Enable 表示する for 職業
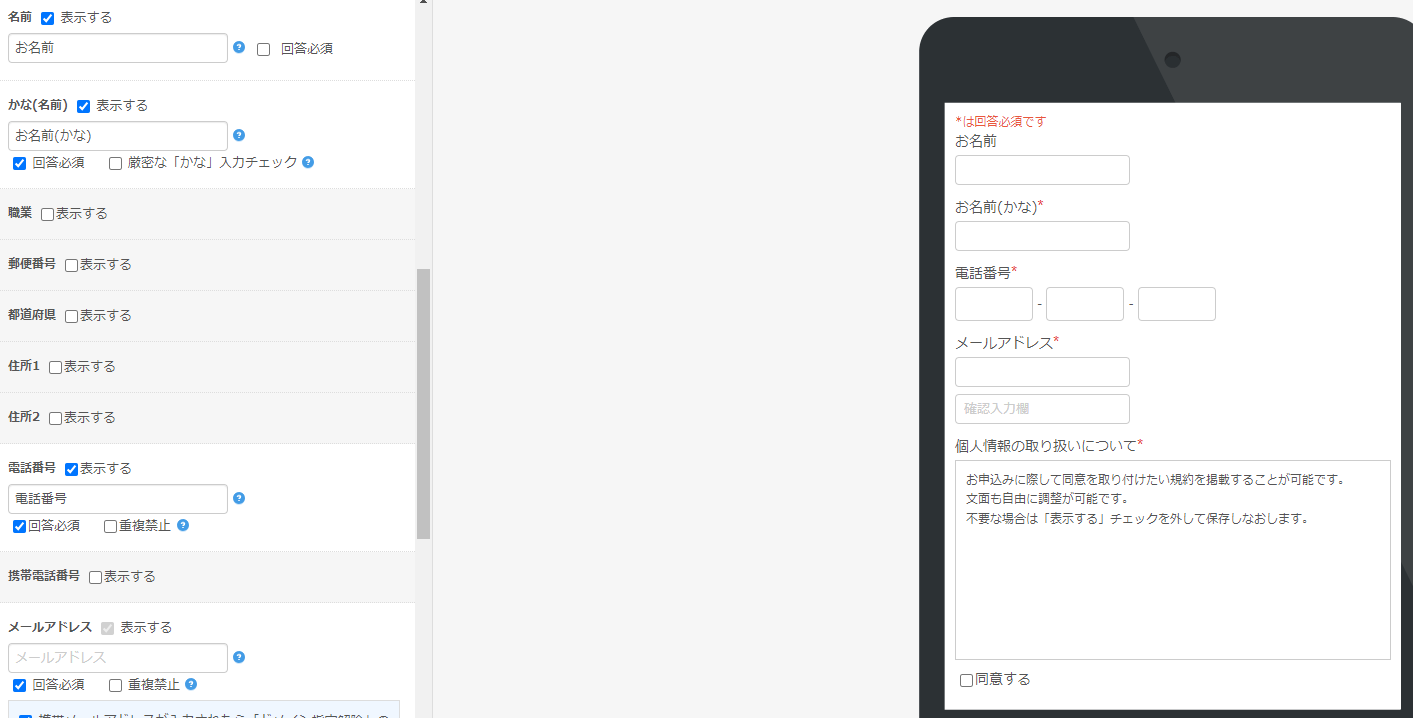The image size is (1413, 718). click(48, 214)
